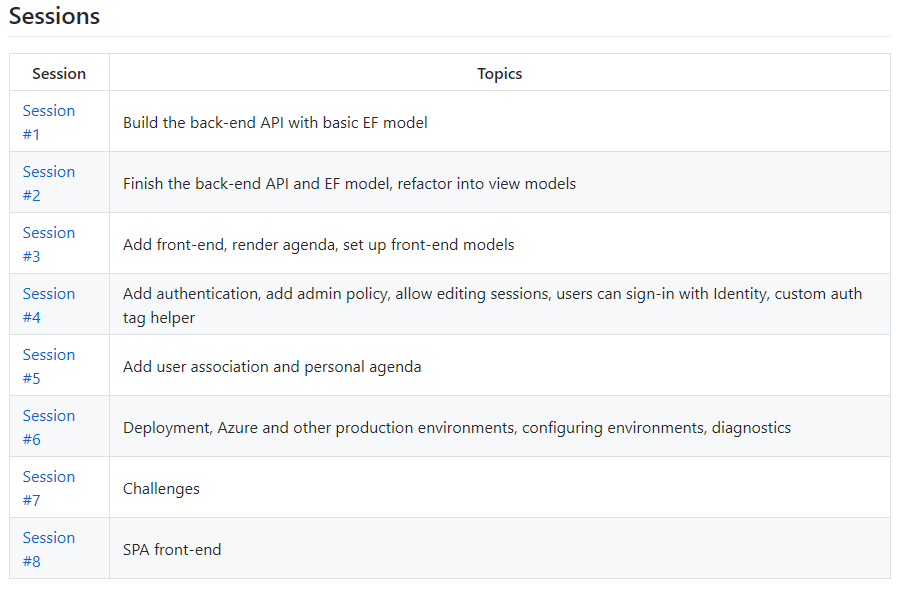
Task: Open the Session #2 link
Action: pos(49,184)
